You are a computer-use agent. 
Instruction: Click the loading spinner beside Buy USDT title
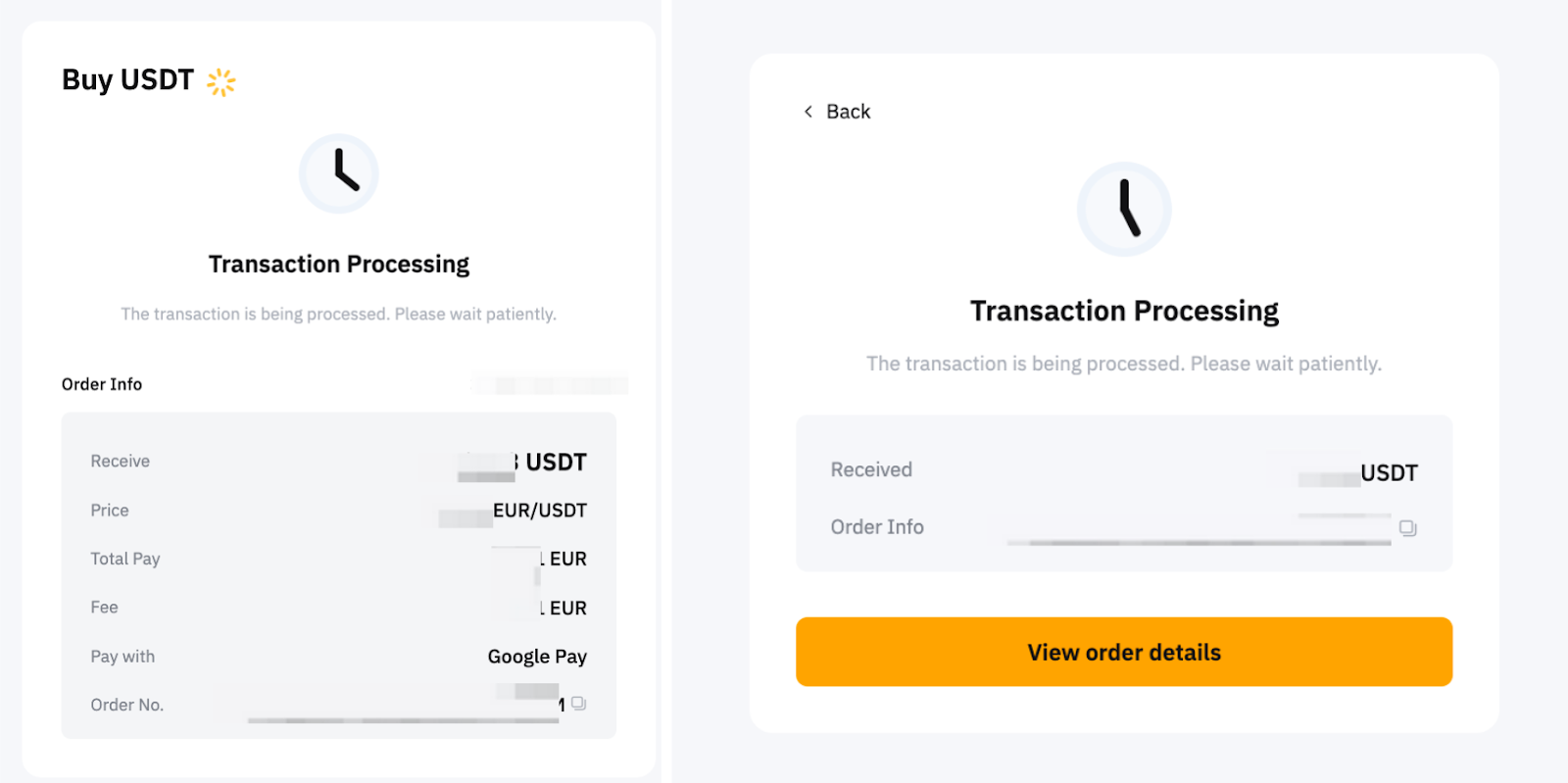(x=221, y=81)
